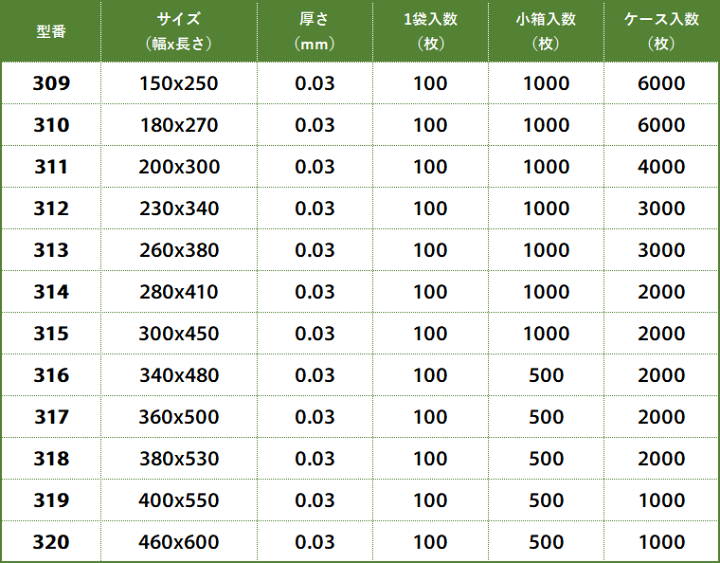Image resolution: width=720 pixels, height=563 pixels.
Task: Click thickness 0.03 in row 309
Action: pyautogui.click(x=315, y=83)
